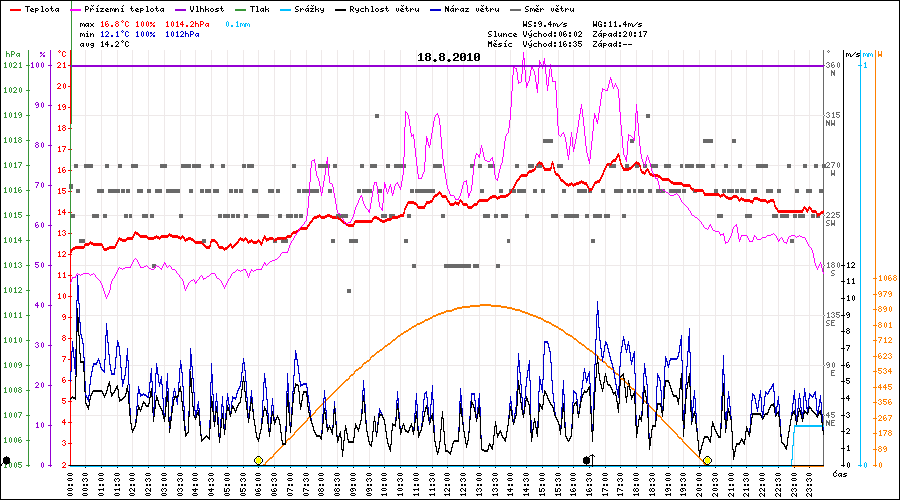Click the purple Vlhkost legend swatch
Viewport: 900px width, 500px height.
point(180,10)
